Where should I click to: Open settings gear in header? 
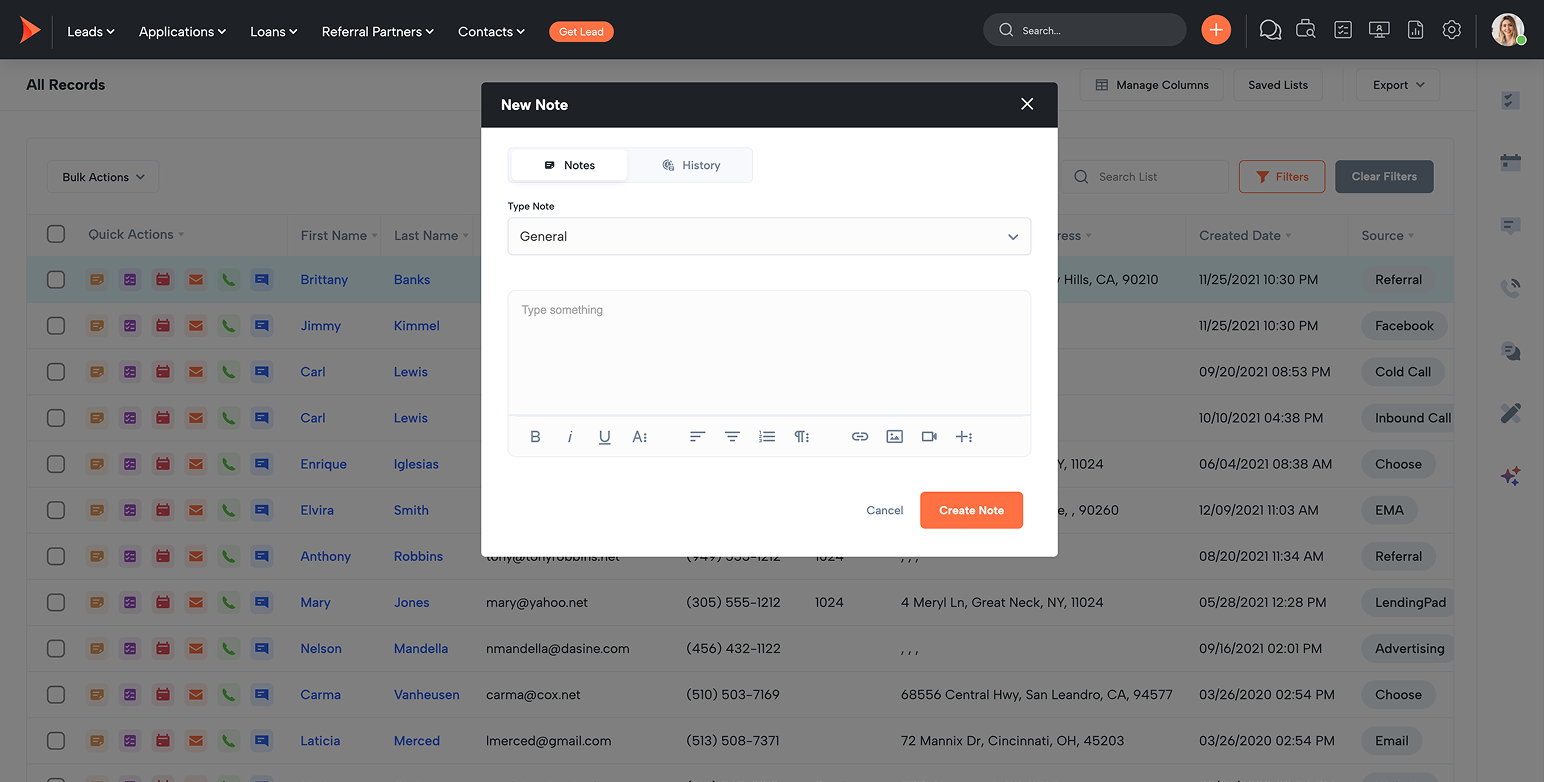[x=1452, y=30]
